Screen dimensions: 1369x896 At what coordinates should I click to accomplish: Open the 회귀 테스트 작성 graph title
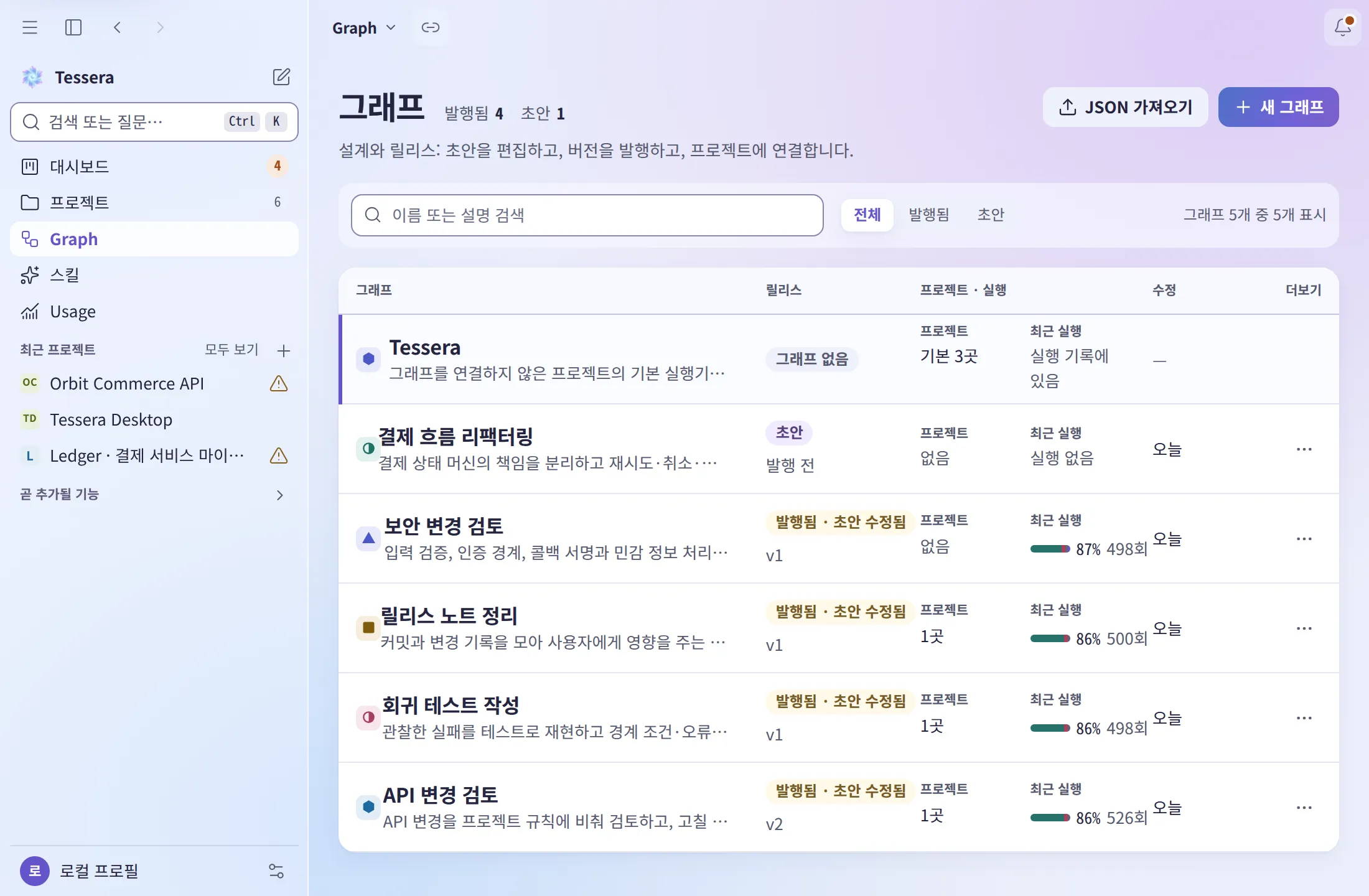point(451,706)
